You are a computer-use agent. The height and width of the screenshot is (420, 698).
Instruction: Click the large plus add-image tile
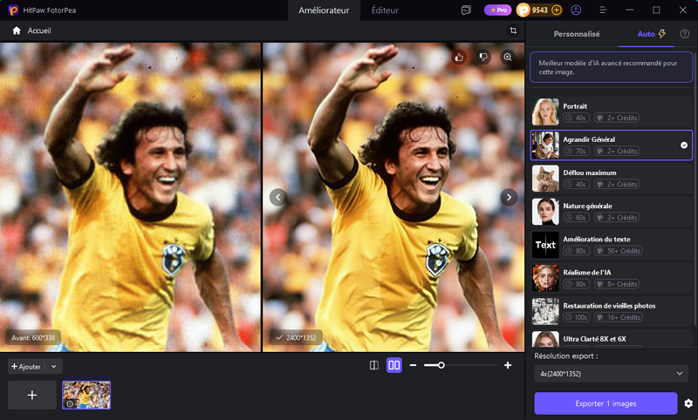pos(32,395)
